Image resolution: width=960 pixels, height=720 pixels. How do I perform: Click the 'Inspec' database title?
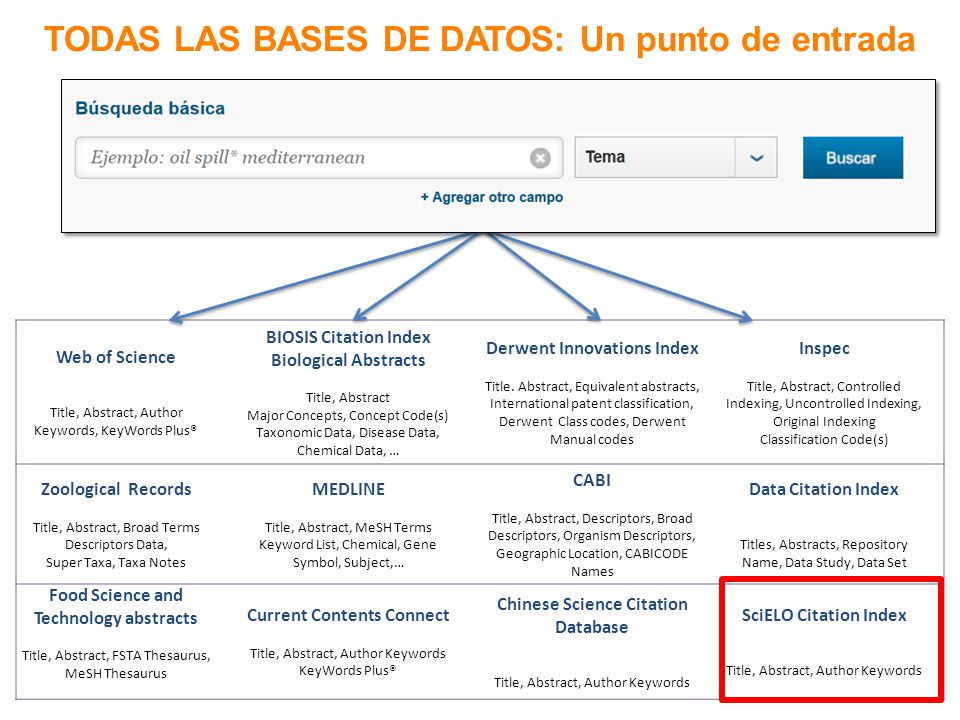(824, 348)
